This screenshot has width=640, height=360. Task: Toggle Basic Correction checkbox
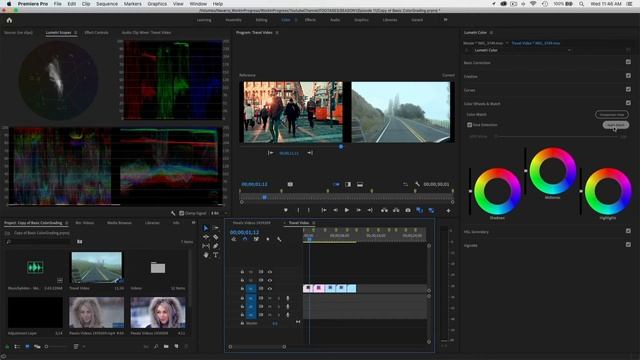click(628, 62)
